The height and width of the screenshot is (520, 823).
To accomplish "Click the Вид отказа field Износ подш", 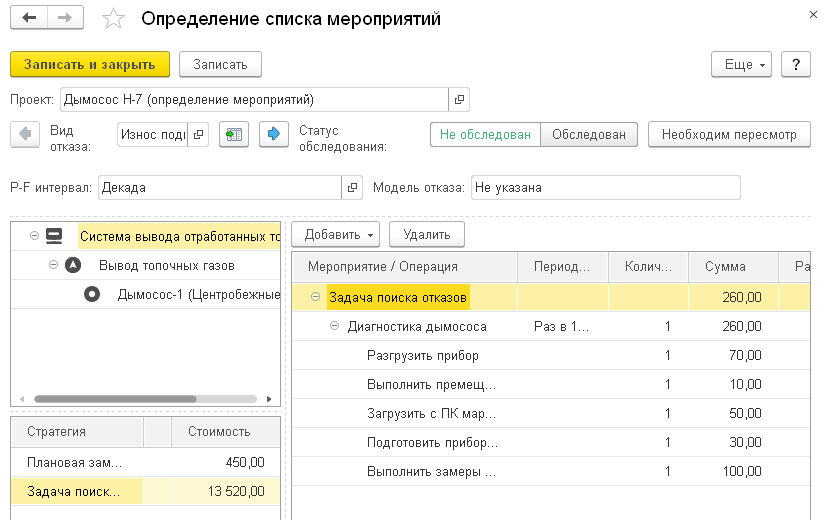I will pyautogui.click(x=153, y=135).
